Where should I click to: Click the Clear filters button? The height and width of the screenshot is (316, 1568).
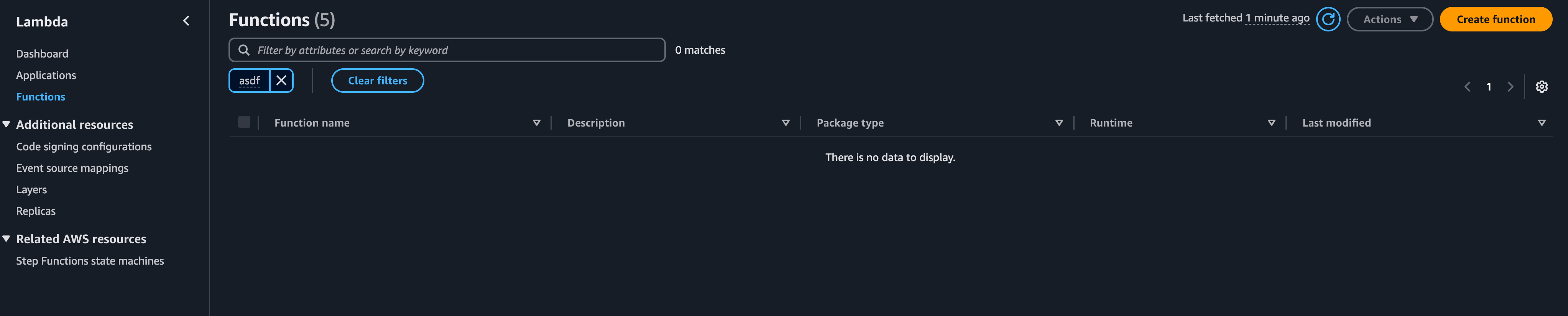pos(377,81)
